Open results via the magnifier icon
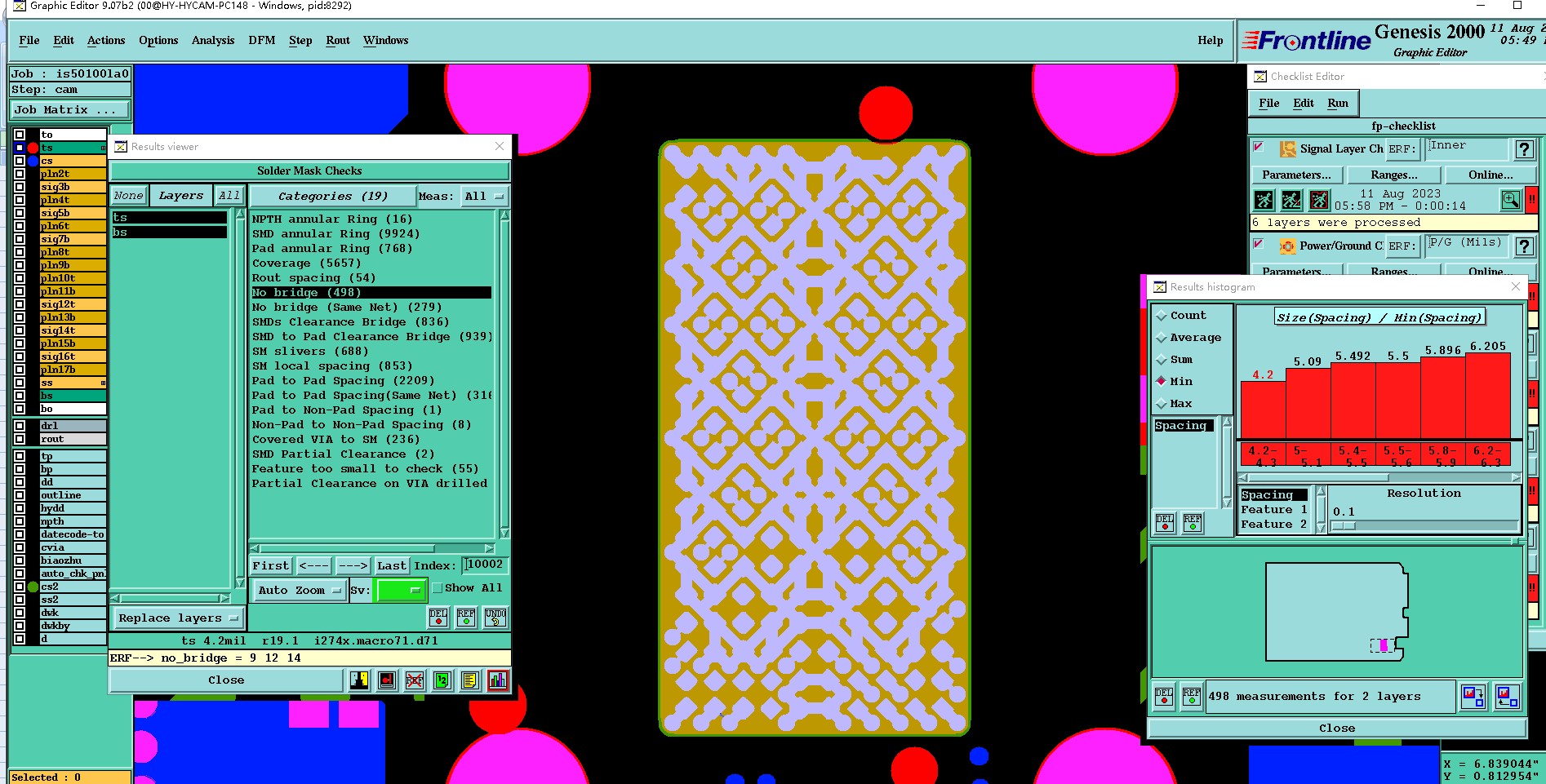 click(1511, 199)
